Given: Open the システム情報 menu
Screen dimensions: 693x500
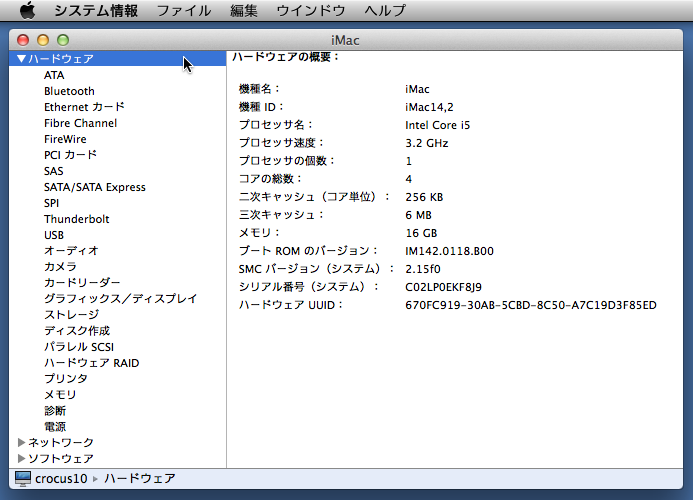Looking at the screenshot, I should click(96, 10).
